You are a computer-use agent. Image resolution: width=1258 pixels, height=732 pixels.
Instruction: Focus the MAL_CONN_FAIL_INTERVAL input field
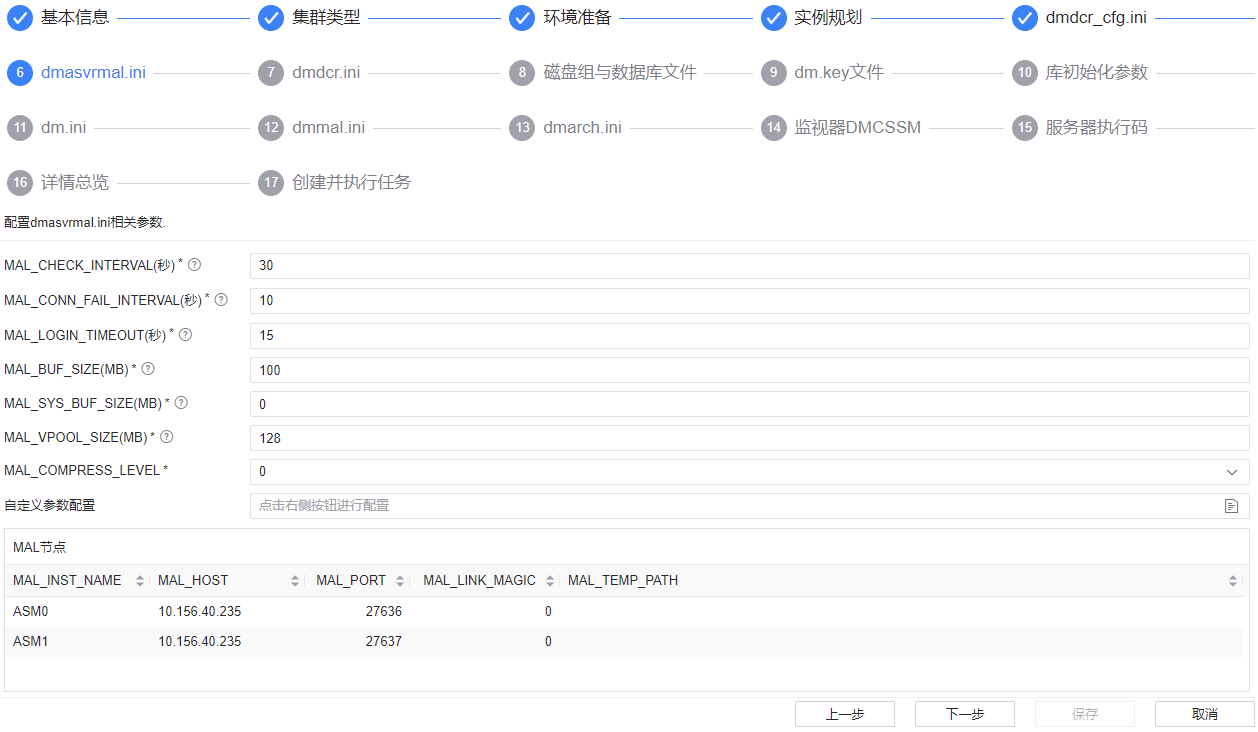(749, 301)
